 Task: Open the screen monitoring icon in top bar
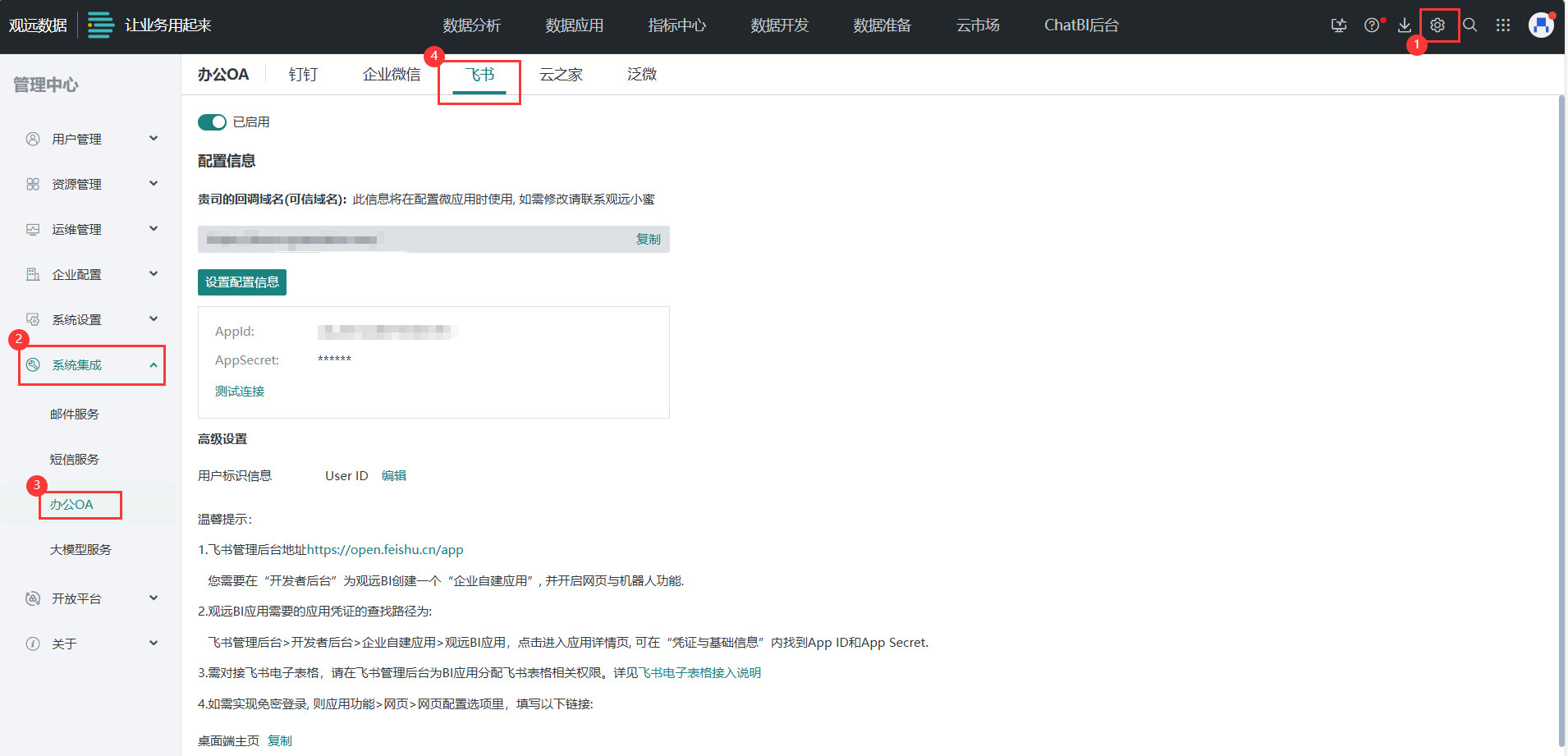(x=1339, y=25)
